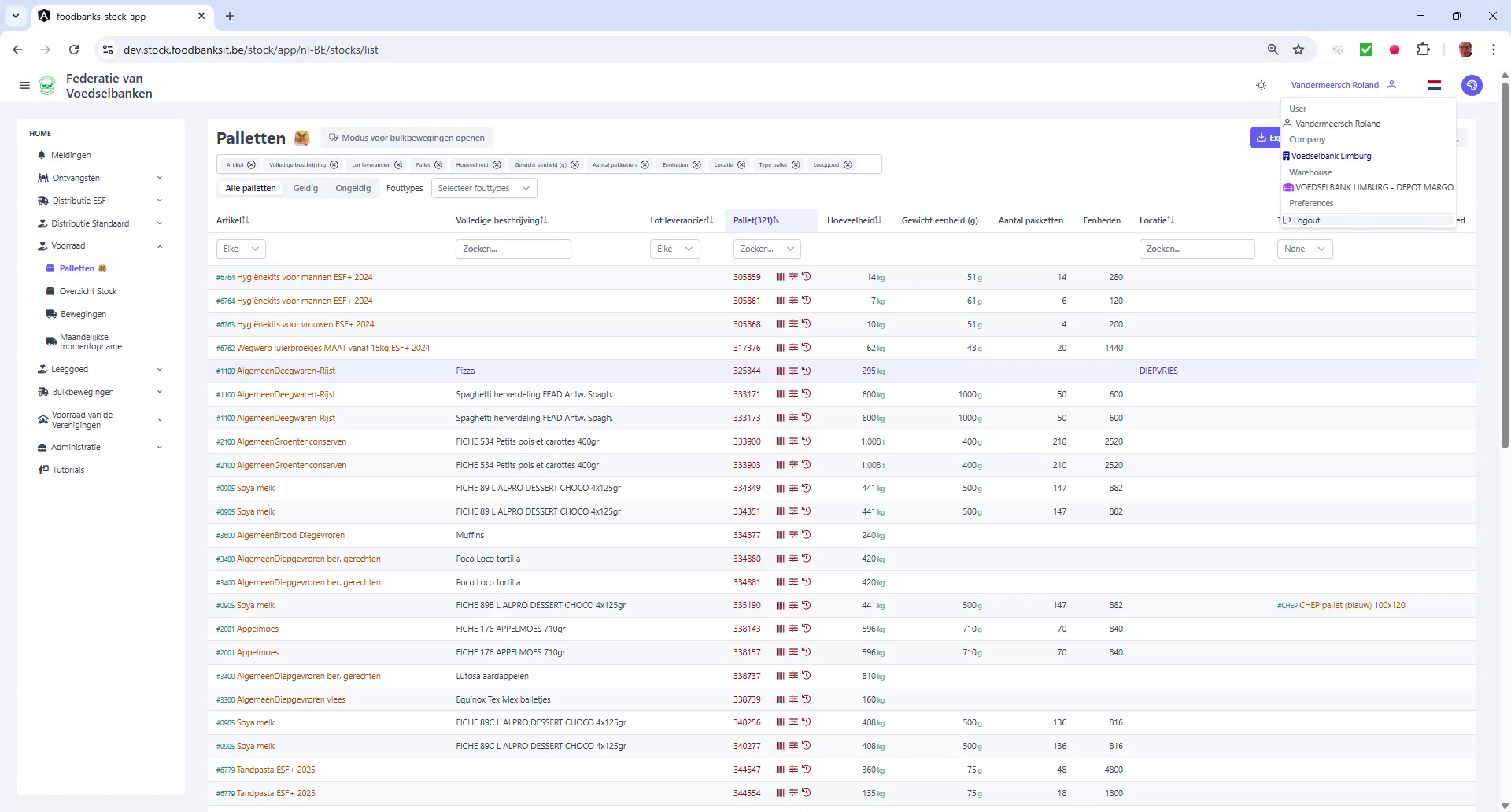Switch to the Ongeldig pallets view
The height and width of the screenshot is (812, 1511).
click(353, 188)
